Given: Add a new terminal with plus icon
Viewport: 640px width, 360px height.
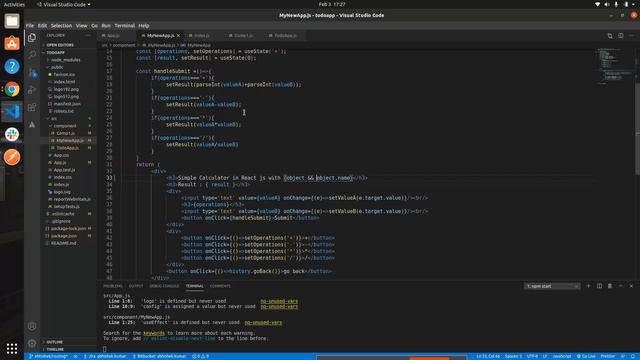Looking at the screenshot, I should [588, 286].
